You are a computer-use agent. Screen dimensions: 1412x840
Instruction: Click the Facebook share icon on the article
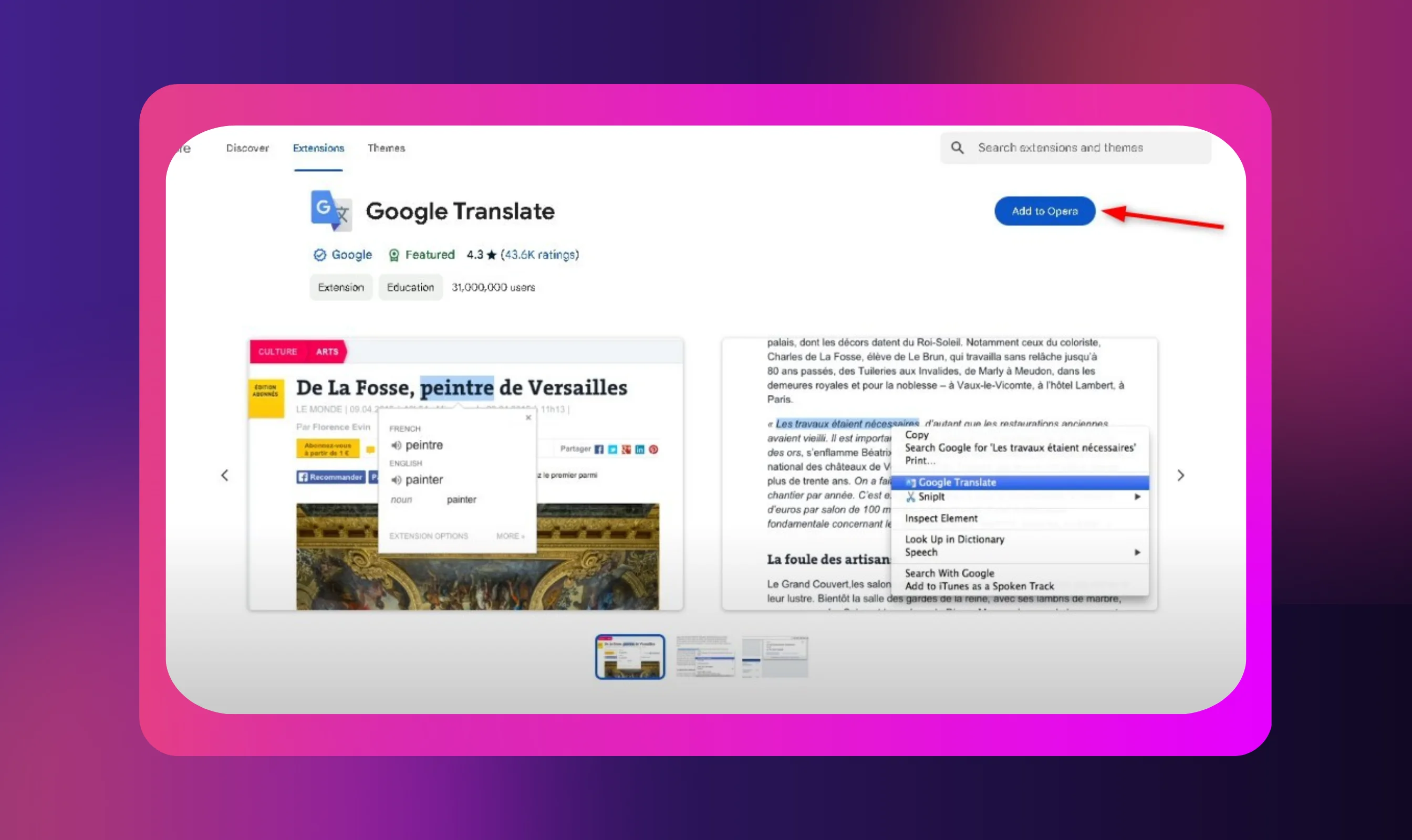click(600, 450)
